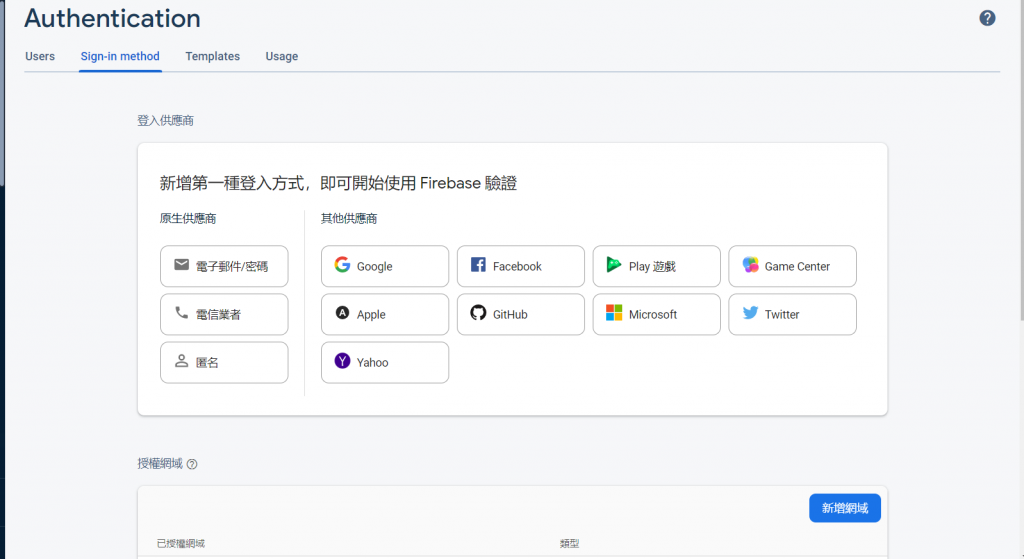Image resolution: width=1024 pixels, height=559 pixels.
Task: Select GitHub provider label
Action: point(510,315)
